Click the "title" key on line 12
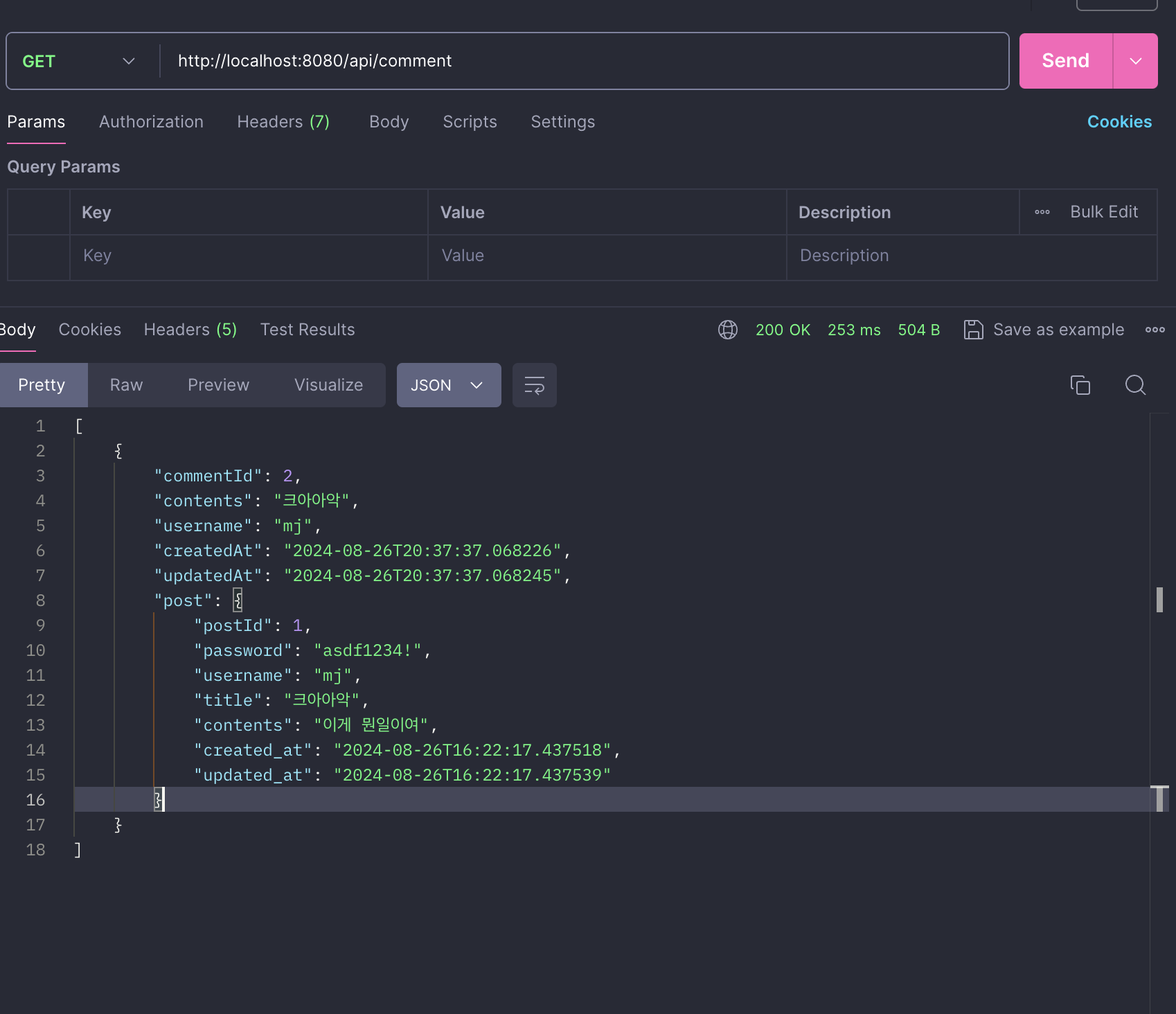 (x=228, y=701)
